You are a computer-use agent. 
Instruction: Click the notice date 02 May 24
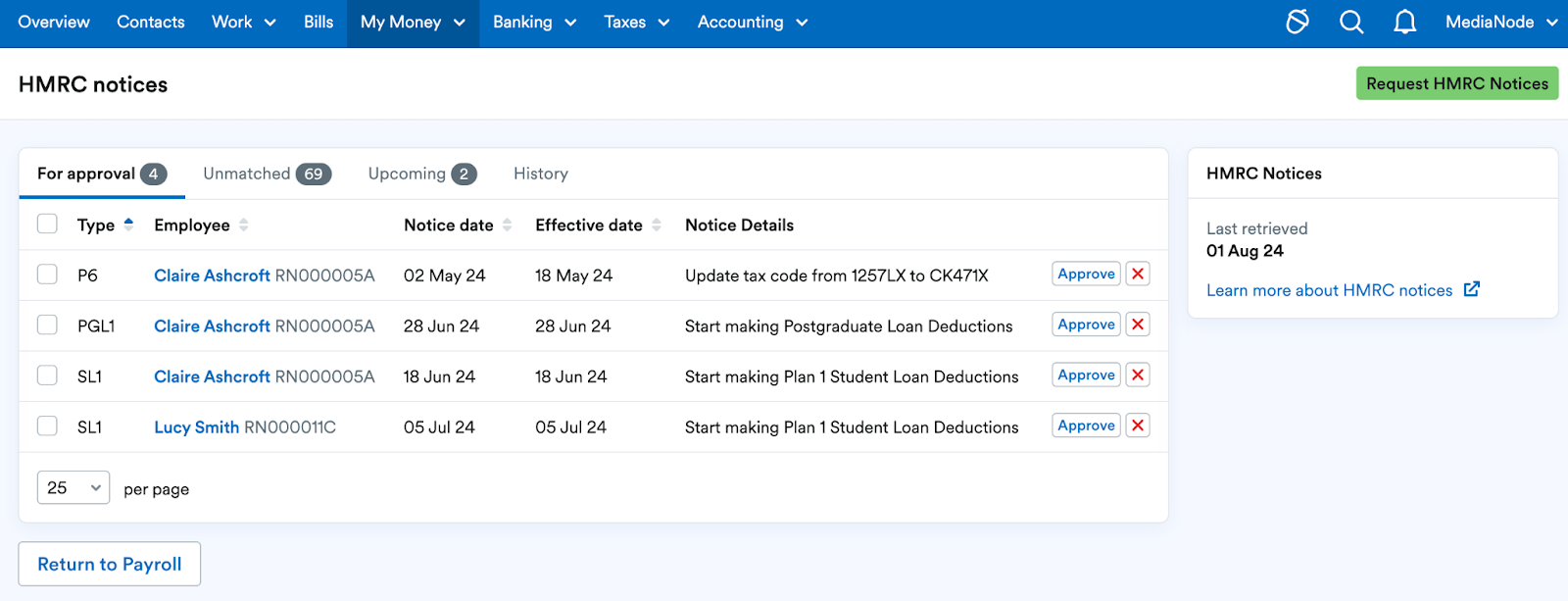444,275
